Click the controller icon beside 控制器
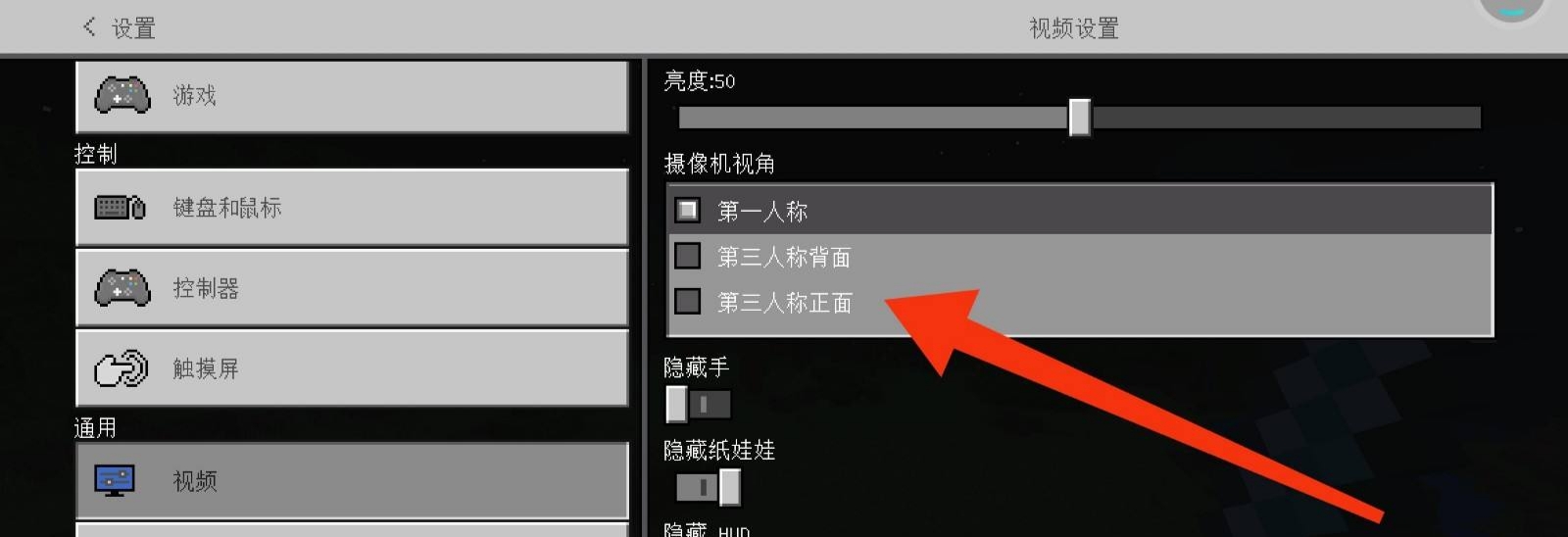Image resolution: width=1568 pixels, height=537 pixels. point(122,288)
